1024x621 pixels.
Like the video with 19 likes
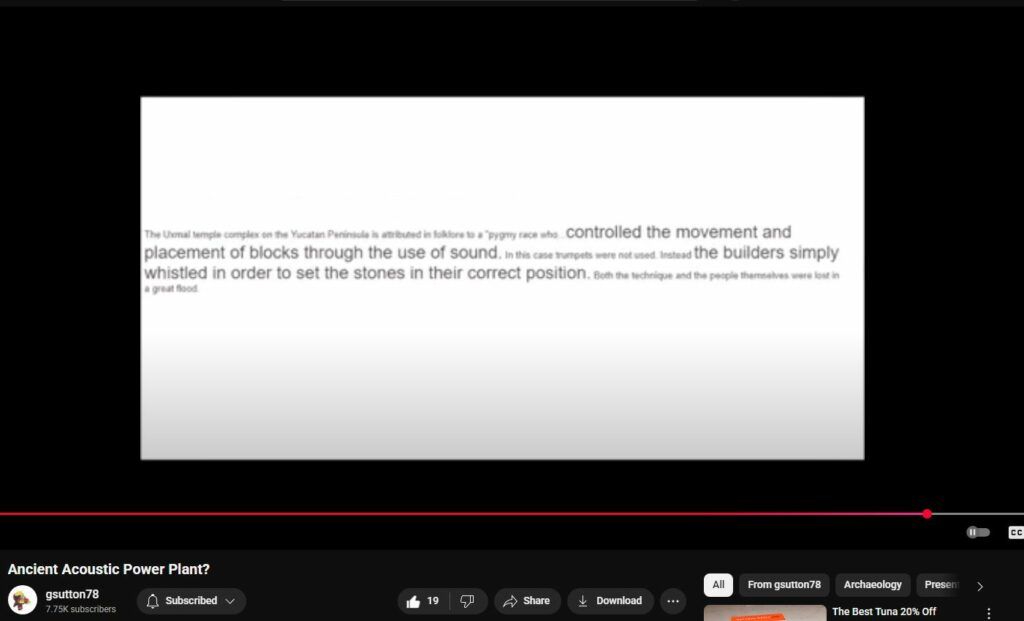coord(423,601)
